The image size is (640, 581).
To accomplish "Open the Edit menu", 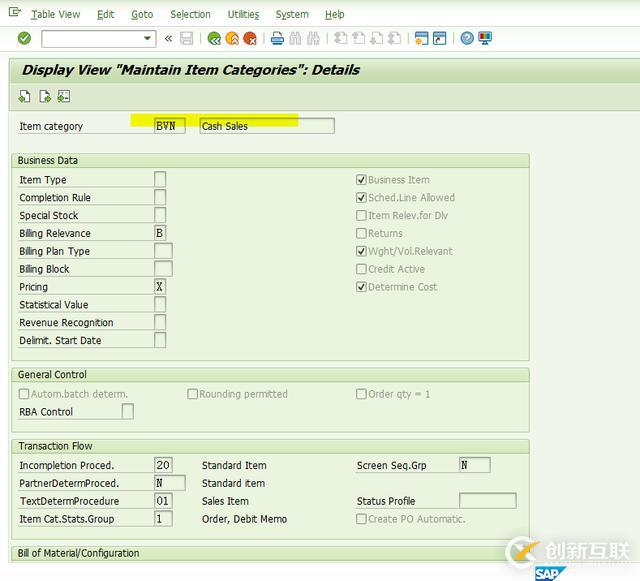I will pyautogui.click(x=106, y=15).
